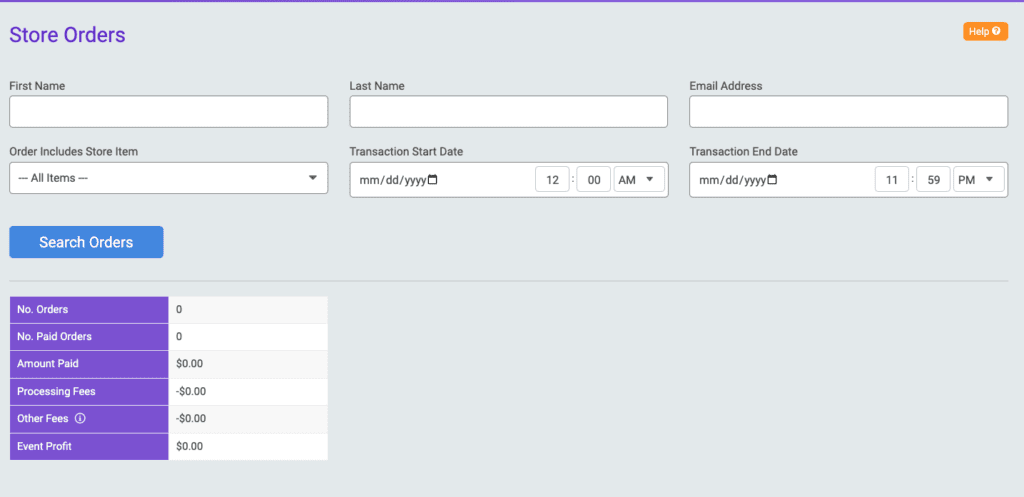This screenshot has height=497, width=1024.
Task: Focus the Last Name field
Action: coord(509,112)
